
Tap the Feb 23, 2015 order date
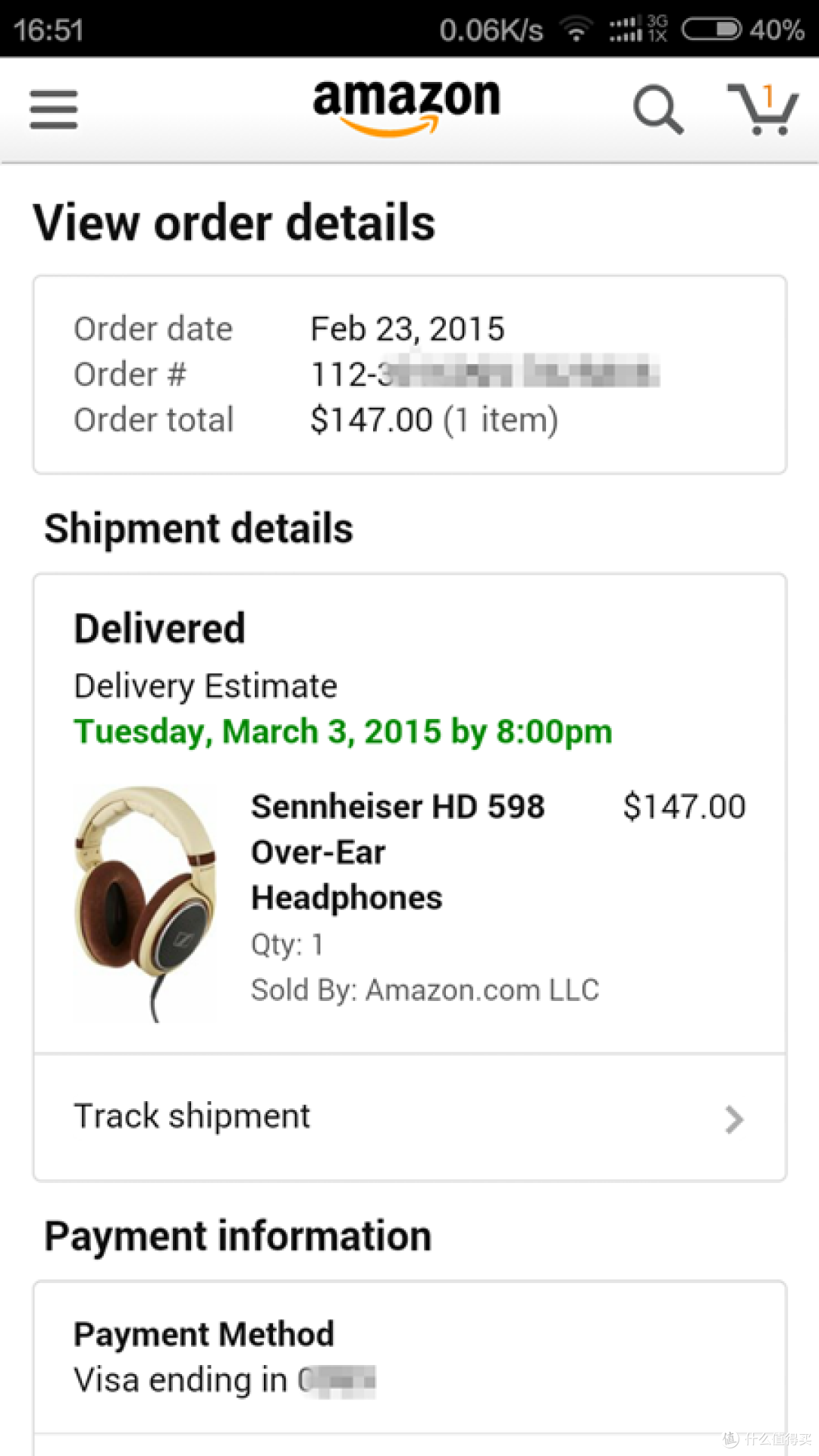pos(408,328)
